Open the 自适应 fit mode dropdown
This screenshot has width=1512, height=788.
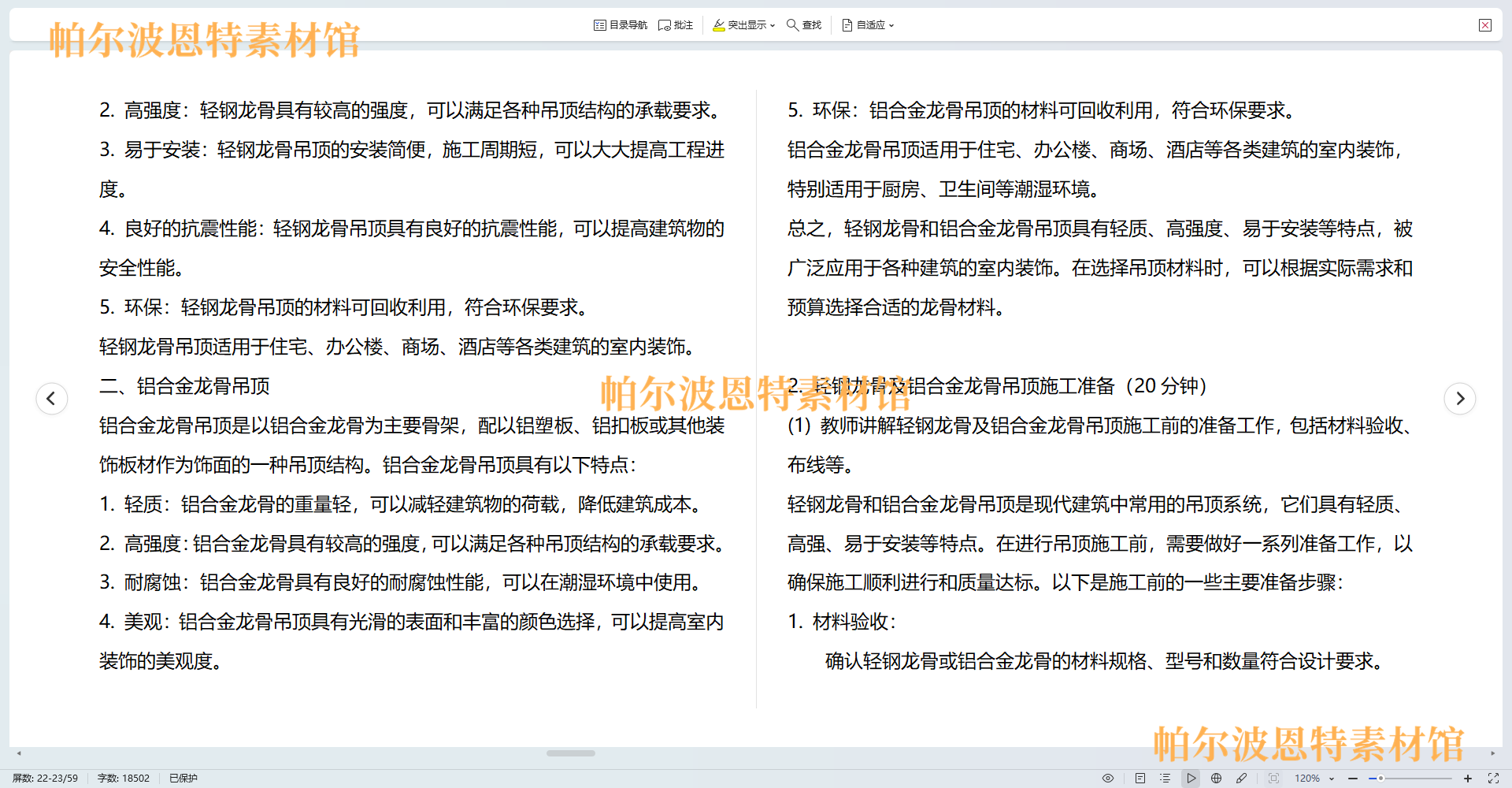point(868,25)
